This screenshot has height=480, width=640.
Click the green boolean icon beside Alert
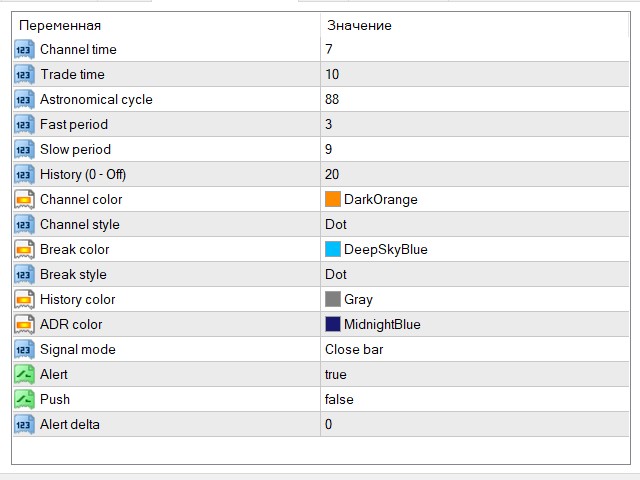tap(24, 374)
